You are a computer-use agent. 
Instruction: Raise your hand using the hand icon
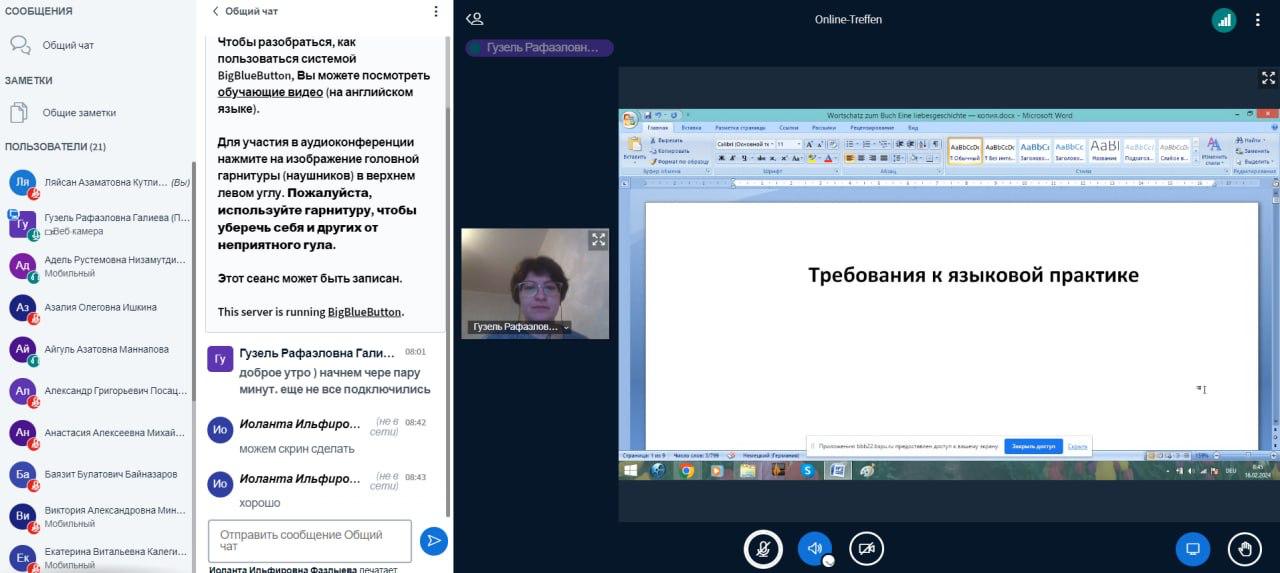(x=1245, y=548)
